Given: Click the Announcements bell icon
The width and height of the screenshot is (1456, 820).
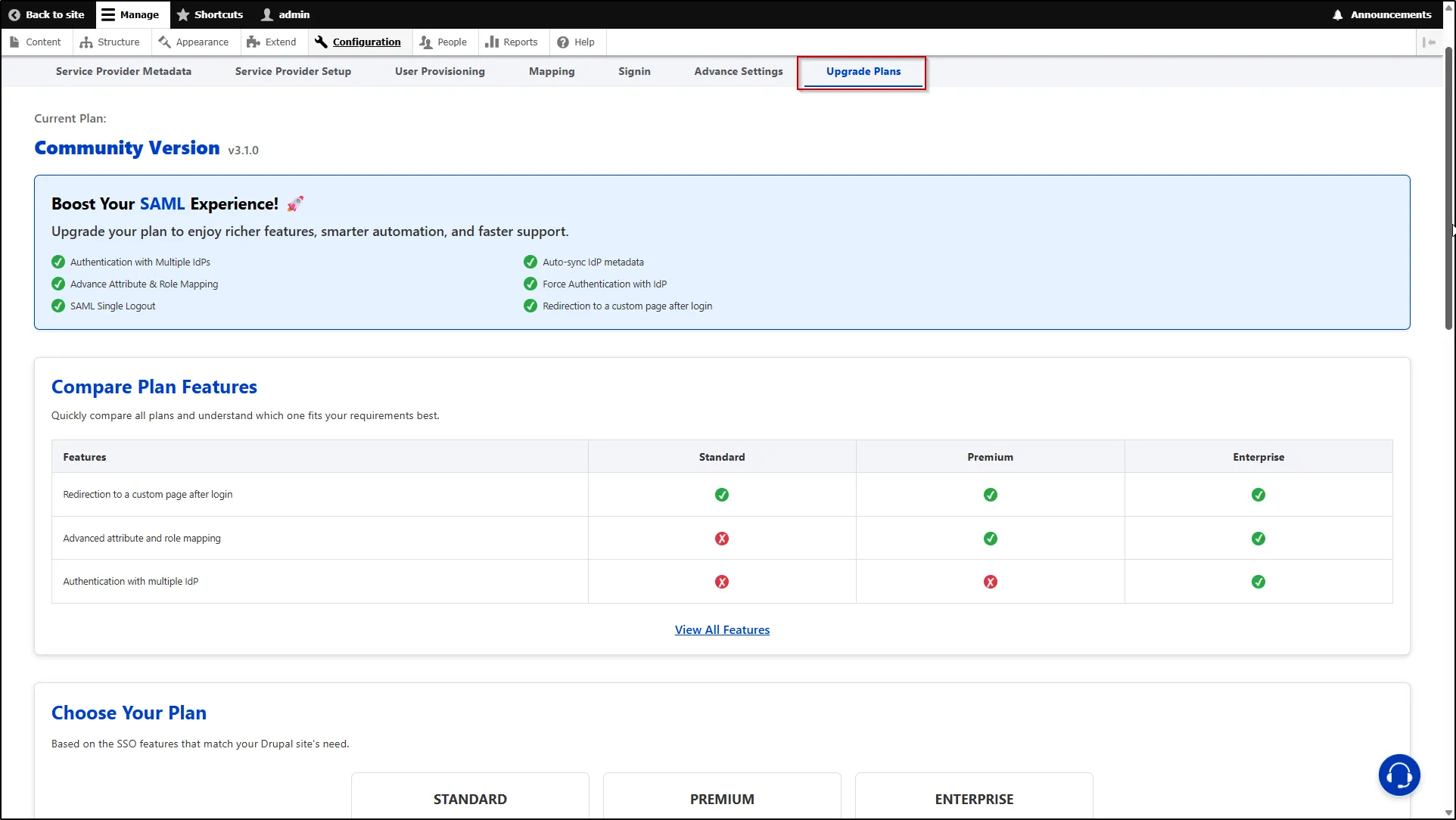Looking at the screenshot, I should pyautogui.click(x=1338, y=14).
